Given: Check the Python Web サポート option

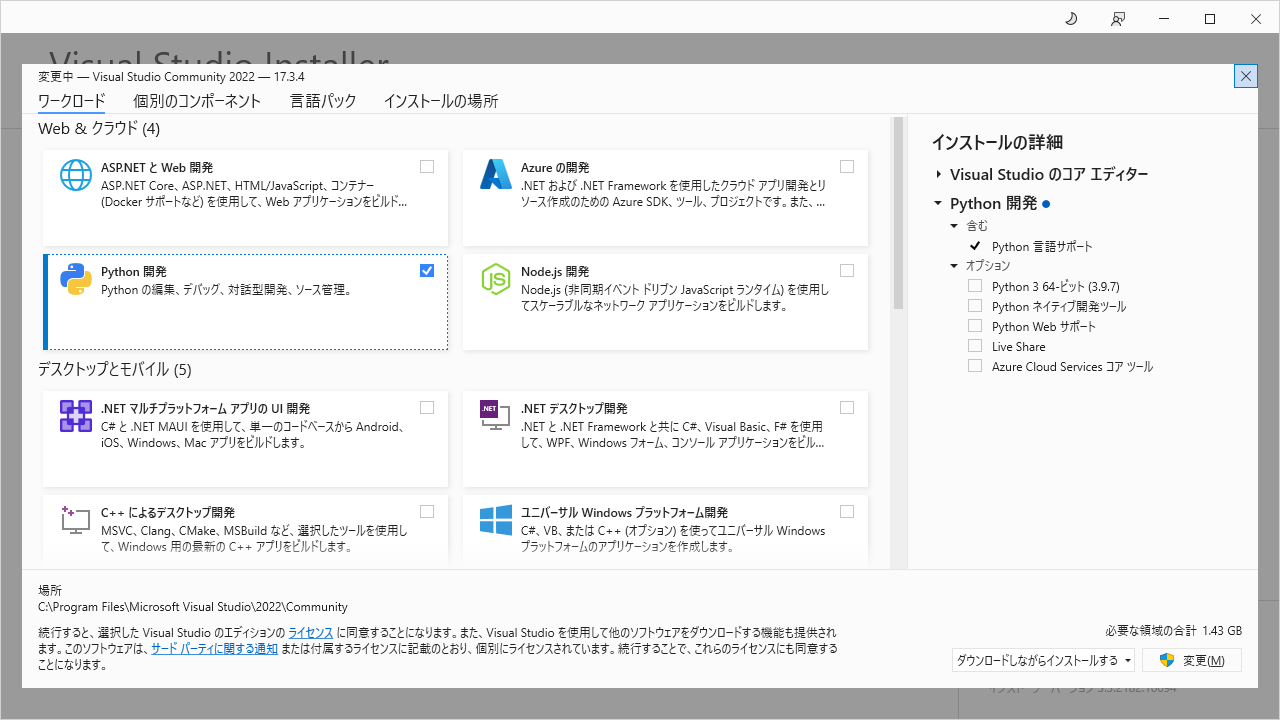Looking at the screenshot, I should pos(975,326).
